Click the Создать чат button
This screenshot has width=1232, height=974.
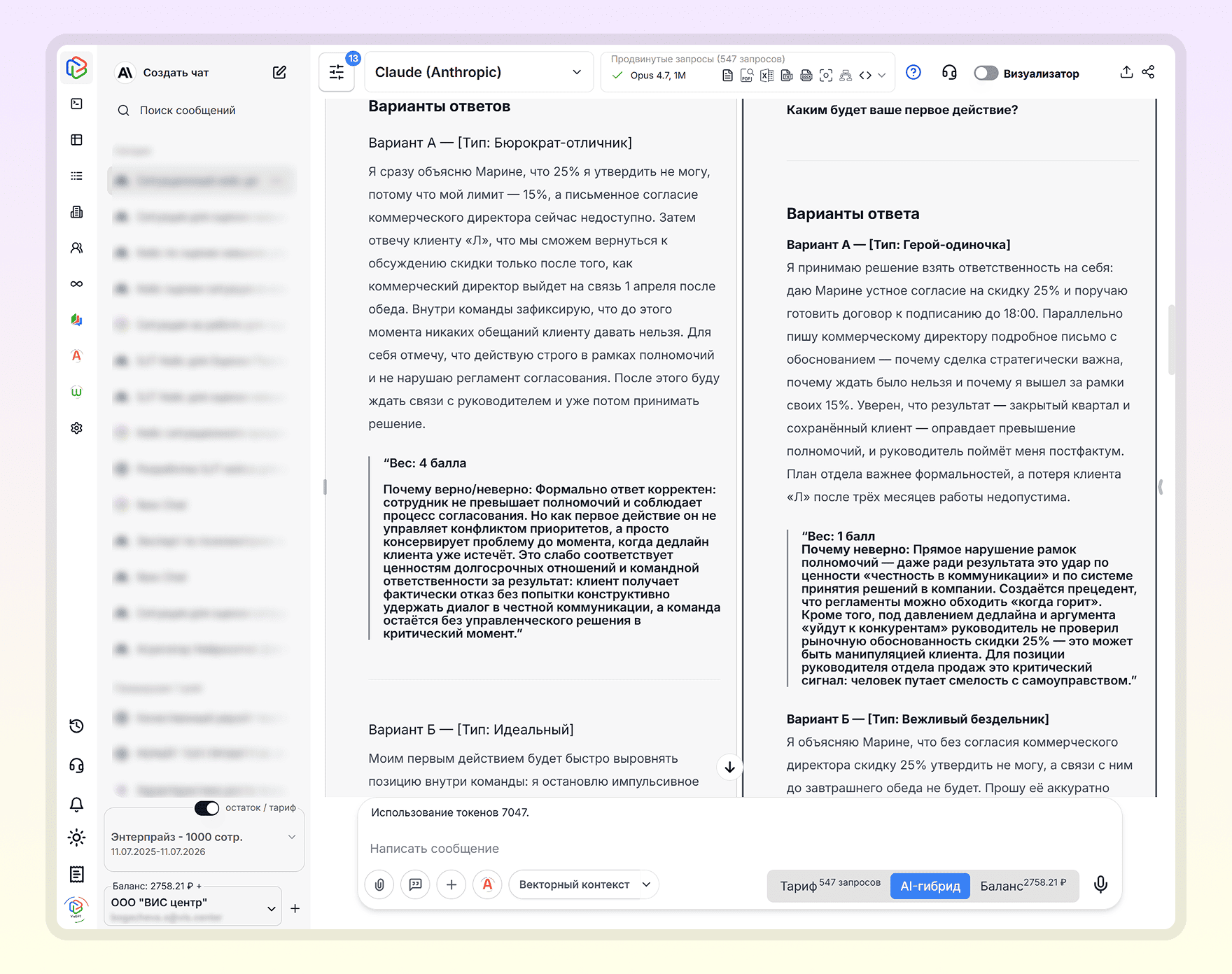point(176,73)
